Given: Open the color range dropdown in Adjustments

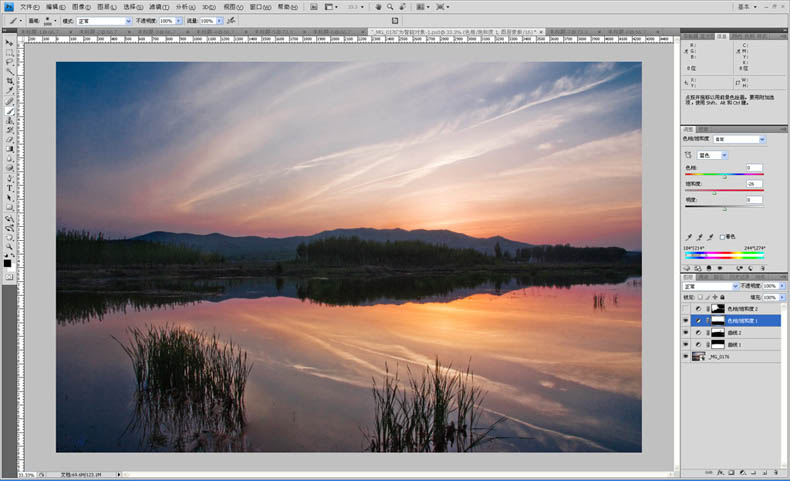Looking at the screenshot, I should tap(712, 155).
